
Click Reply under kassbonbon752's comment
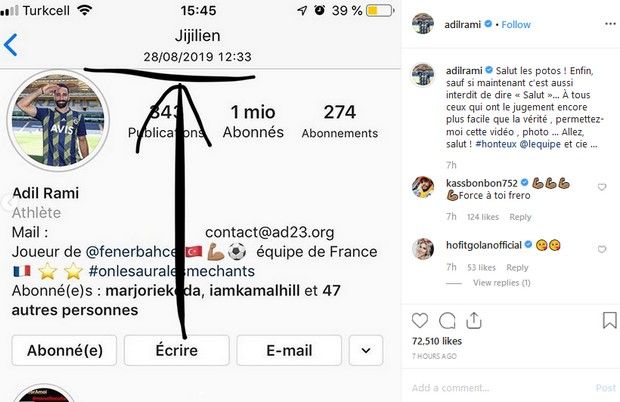[520, 217]
